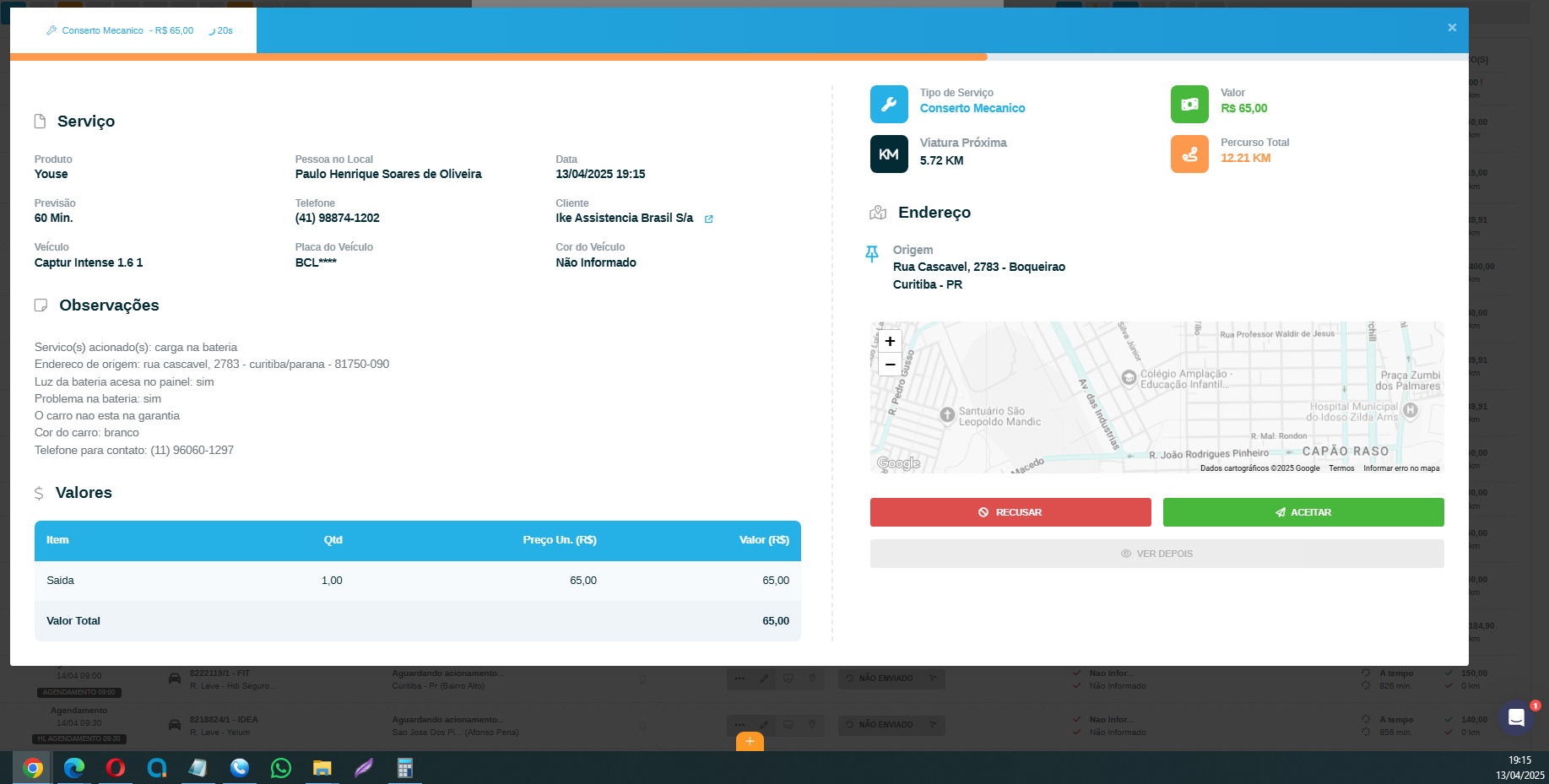Click the document icon beside Serviço heading
Image resolution: width=1549 pixels, height=784 pixels.
point(40,122)
